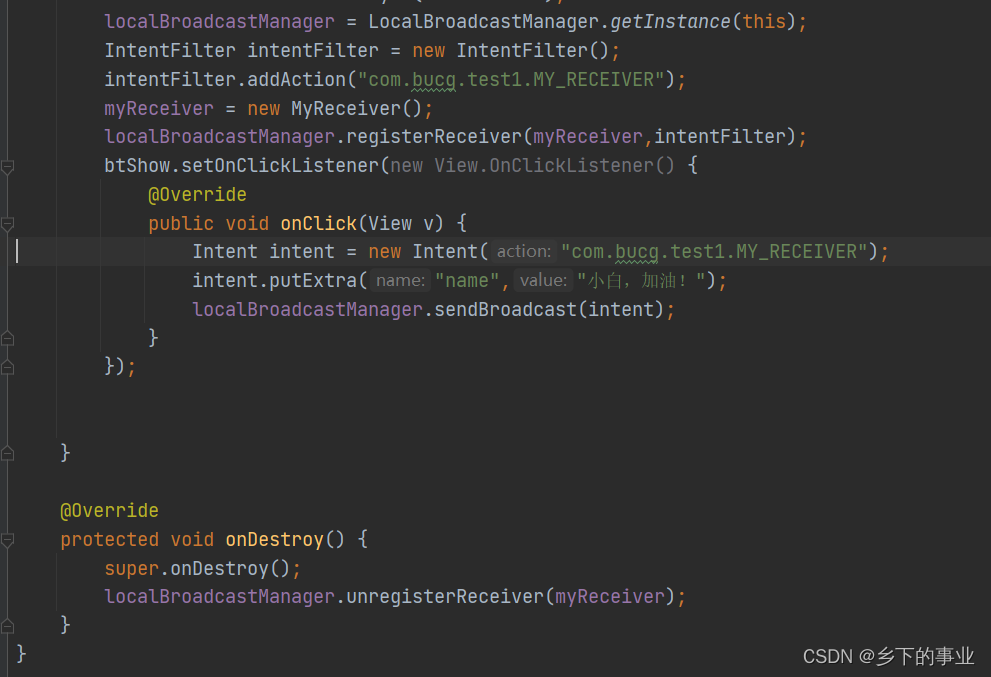Viewport: 991px width, 677px height.
Task: Click 'getInstance' method call text
Action: [670, 21]
